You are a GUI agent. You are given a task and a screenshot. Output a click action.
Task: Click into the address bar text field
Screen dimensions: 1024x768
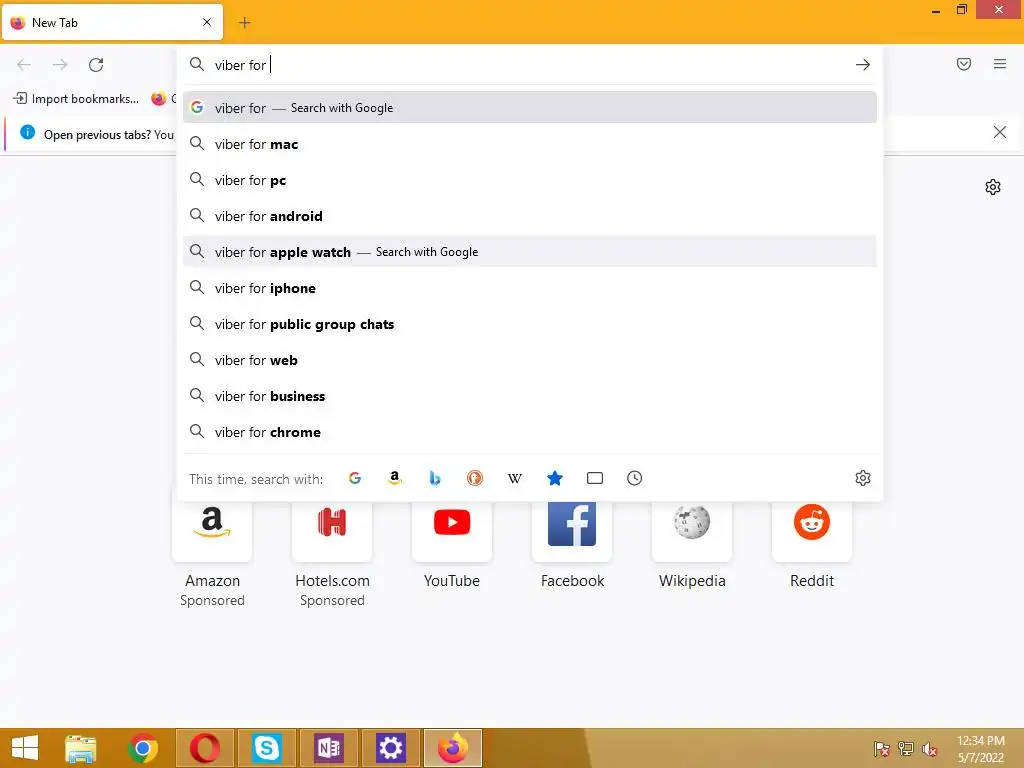pyautogui.click(x=529, y=65)
